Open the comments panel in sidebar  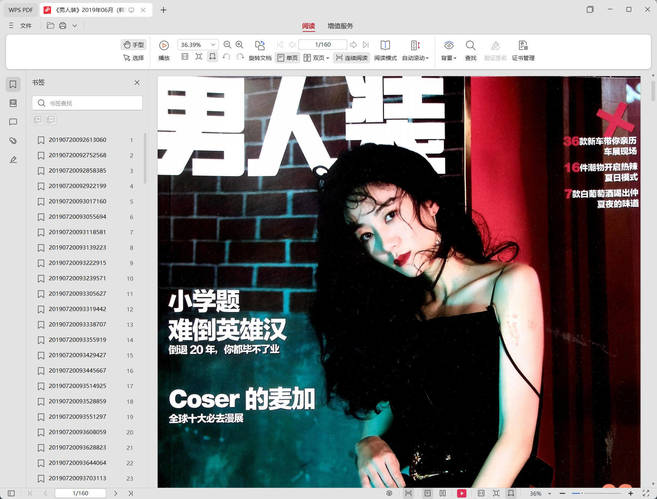coord(13,122)
